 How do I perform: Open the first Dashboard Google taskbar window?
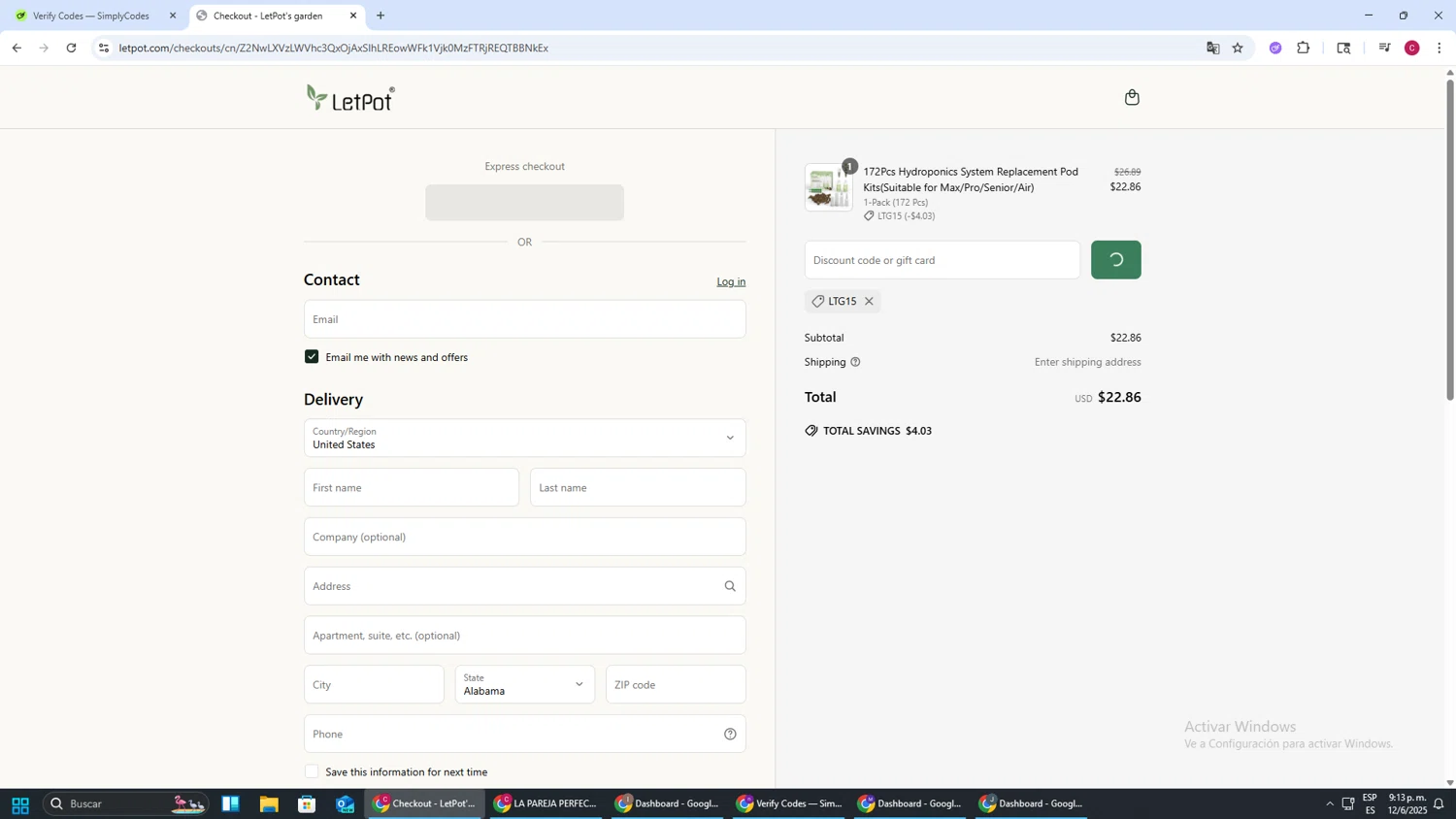667,804
